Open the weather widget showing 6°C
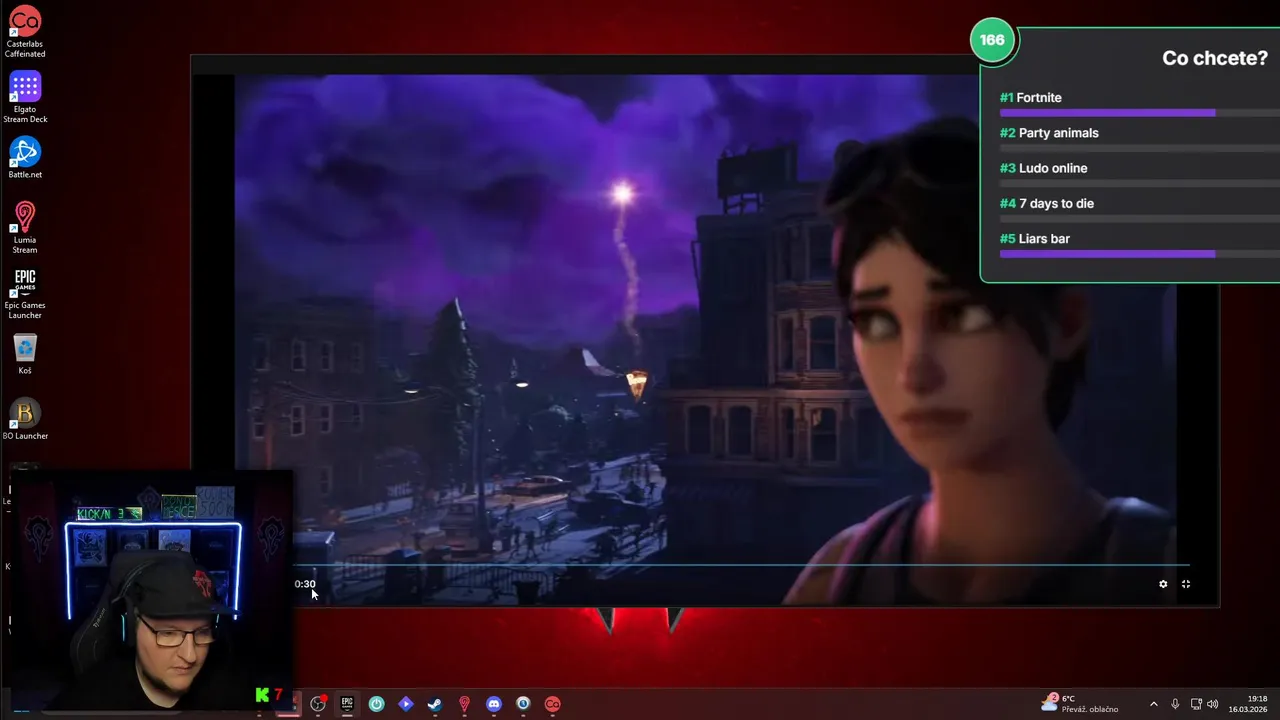 point(1080,704)
